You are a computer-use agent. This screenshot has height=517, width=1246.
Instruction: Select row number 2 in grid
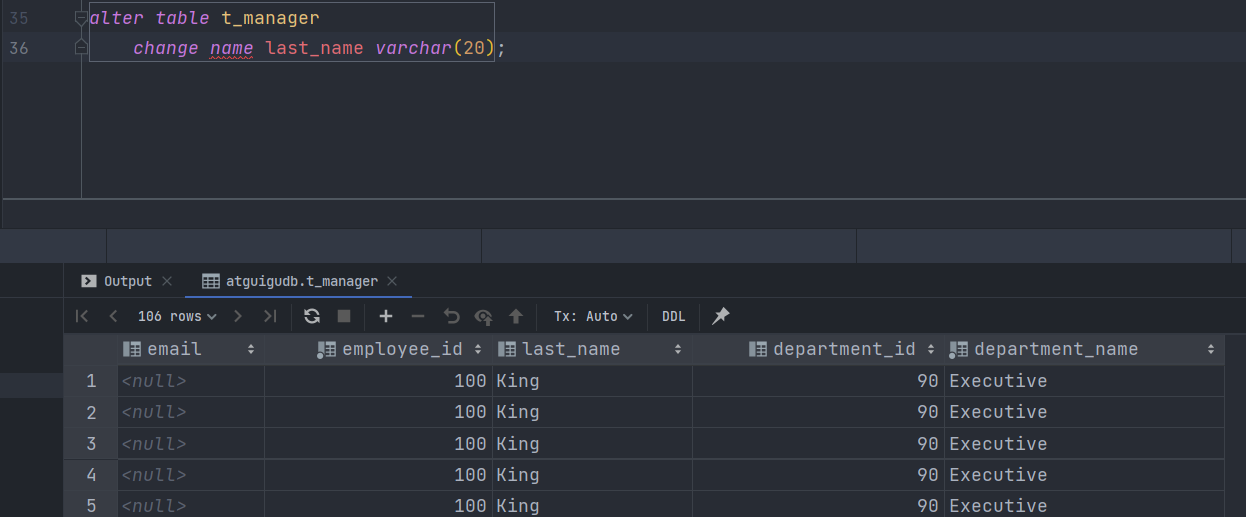pos(91,411)
